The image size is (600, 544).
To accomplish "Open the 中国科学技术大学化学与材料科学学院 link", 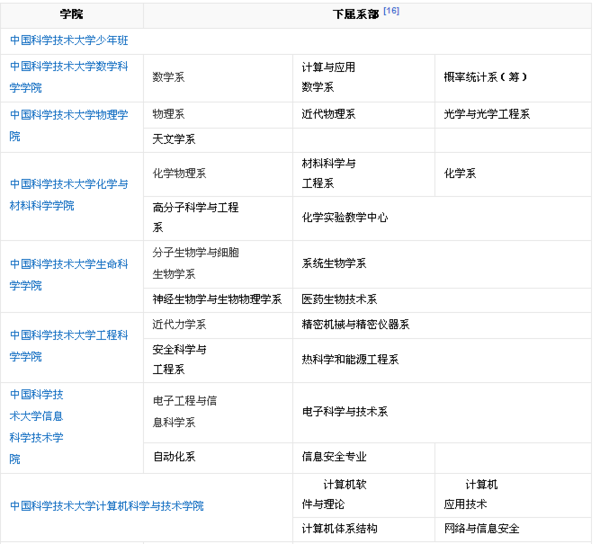I will pyautogui.click(x=69, y=195).
